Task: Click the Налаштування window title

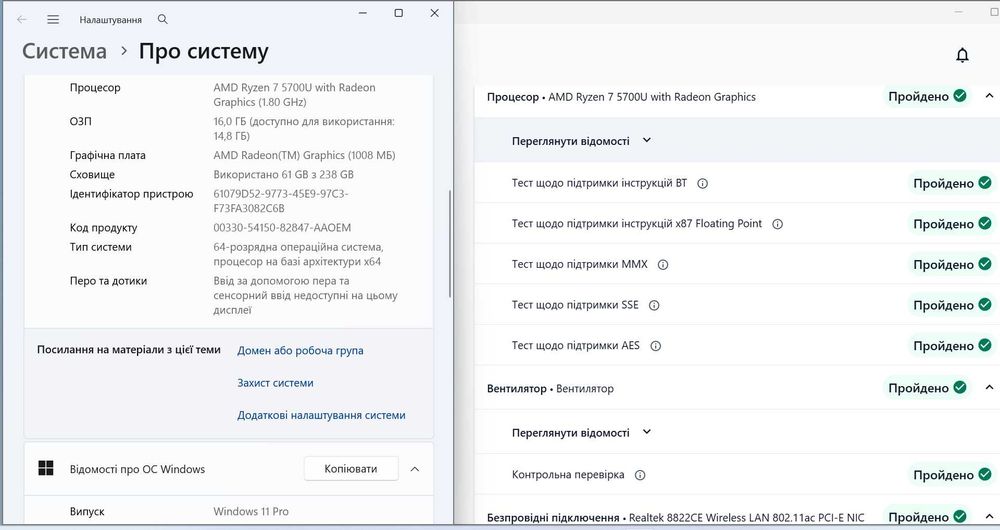Action: point(110,20)
